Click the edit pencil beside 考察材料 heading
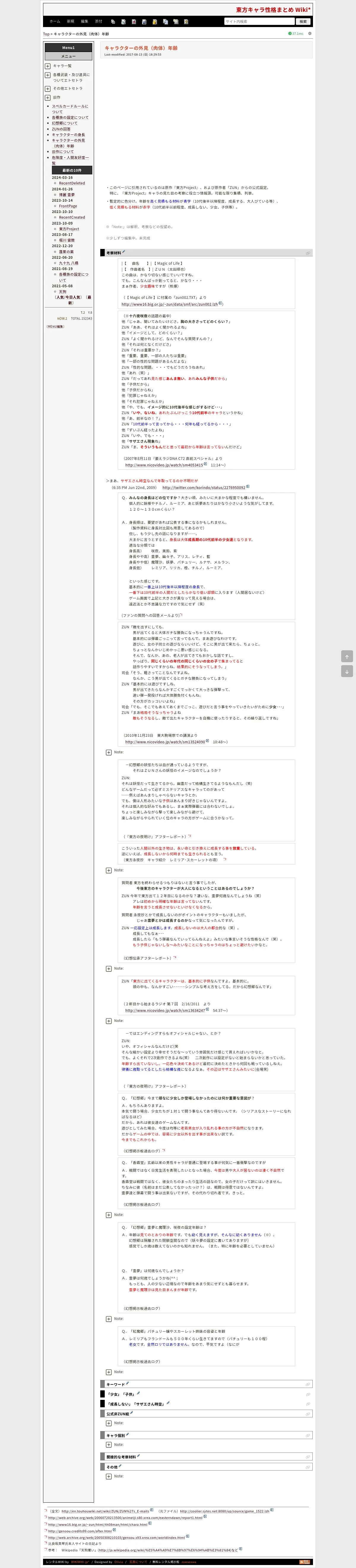 pos(123,251)
